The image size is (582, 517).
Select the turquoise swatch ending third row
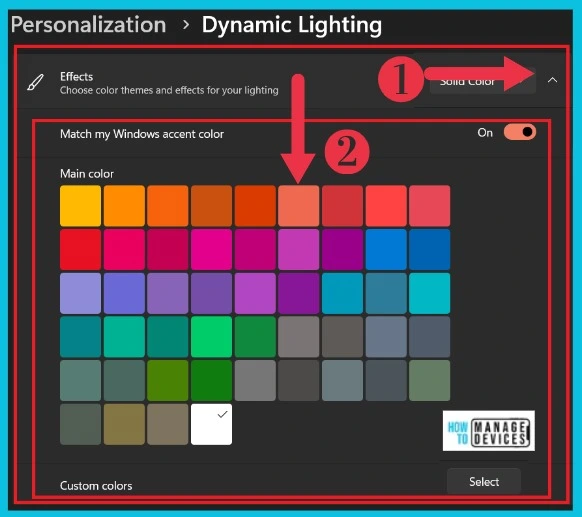pyautogui.click(x=429, y=293)
